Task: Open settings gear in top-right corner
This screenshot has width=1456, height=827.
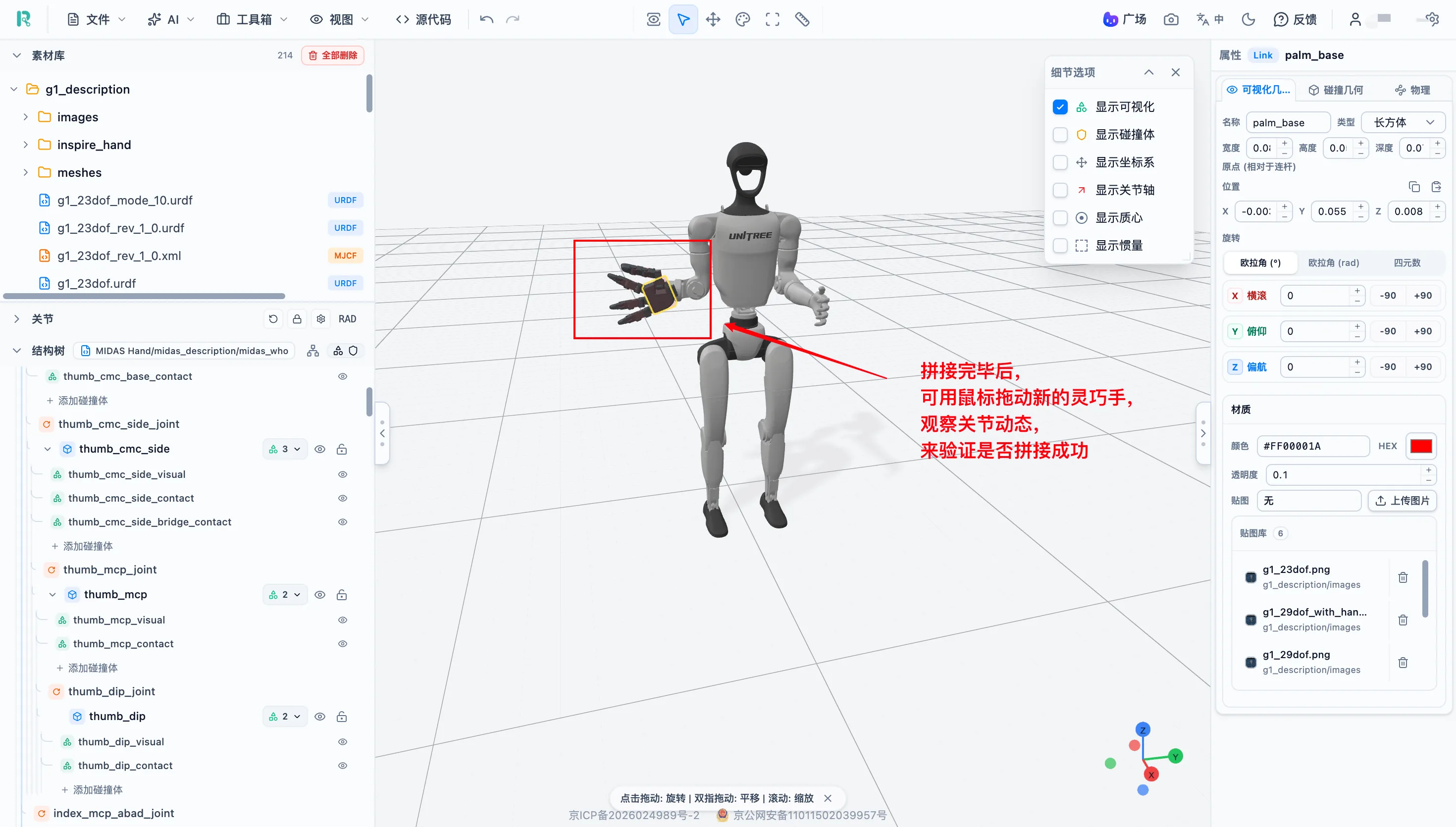Action: coord(1432,19)
